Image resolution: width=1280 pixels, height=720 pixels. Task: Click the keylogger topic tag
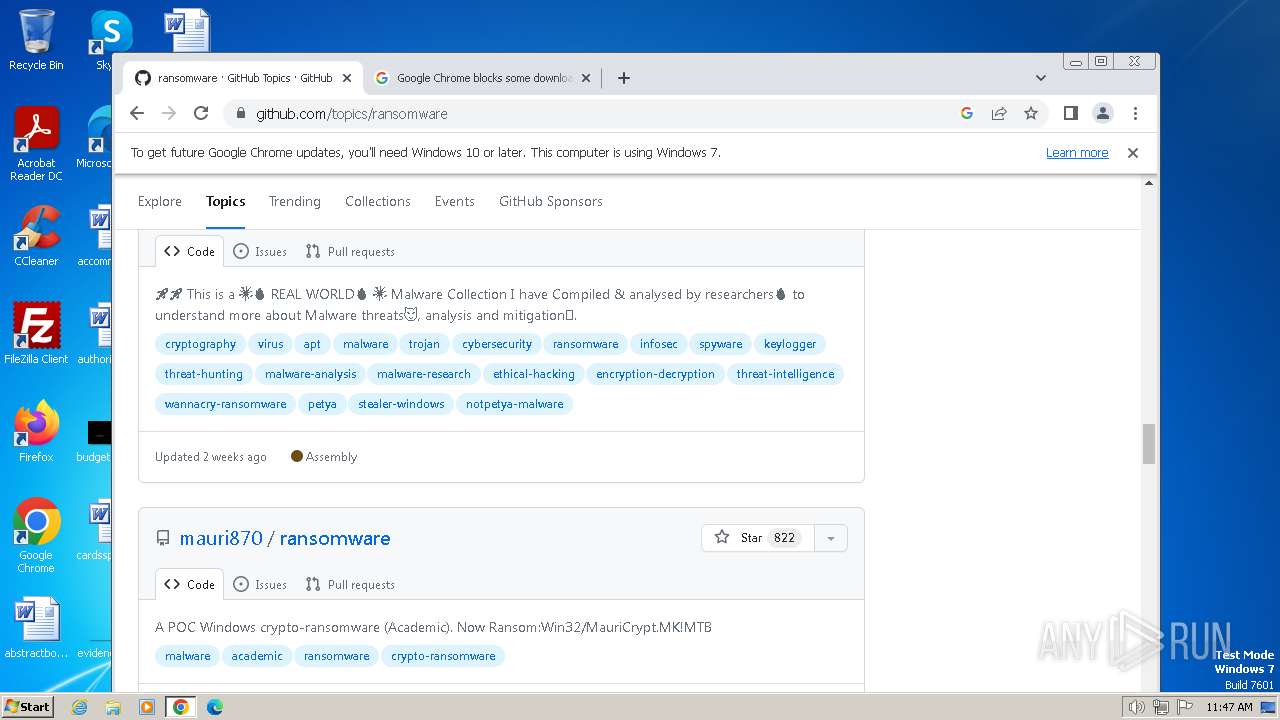click(x=790, y=344)
